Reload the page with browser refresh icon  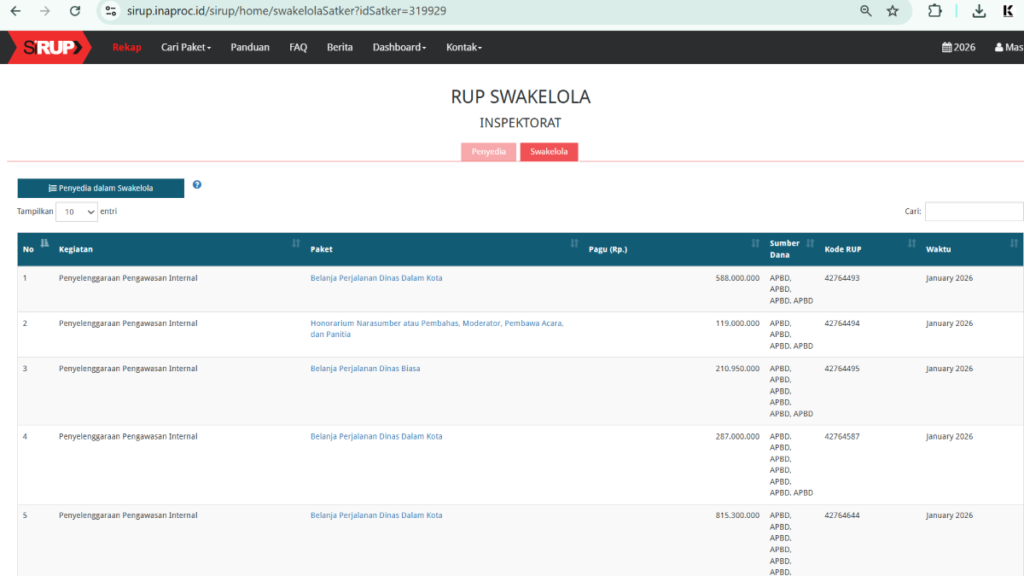(75, 11)
